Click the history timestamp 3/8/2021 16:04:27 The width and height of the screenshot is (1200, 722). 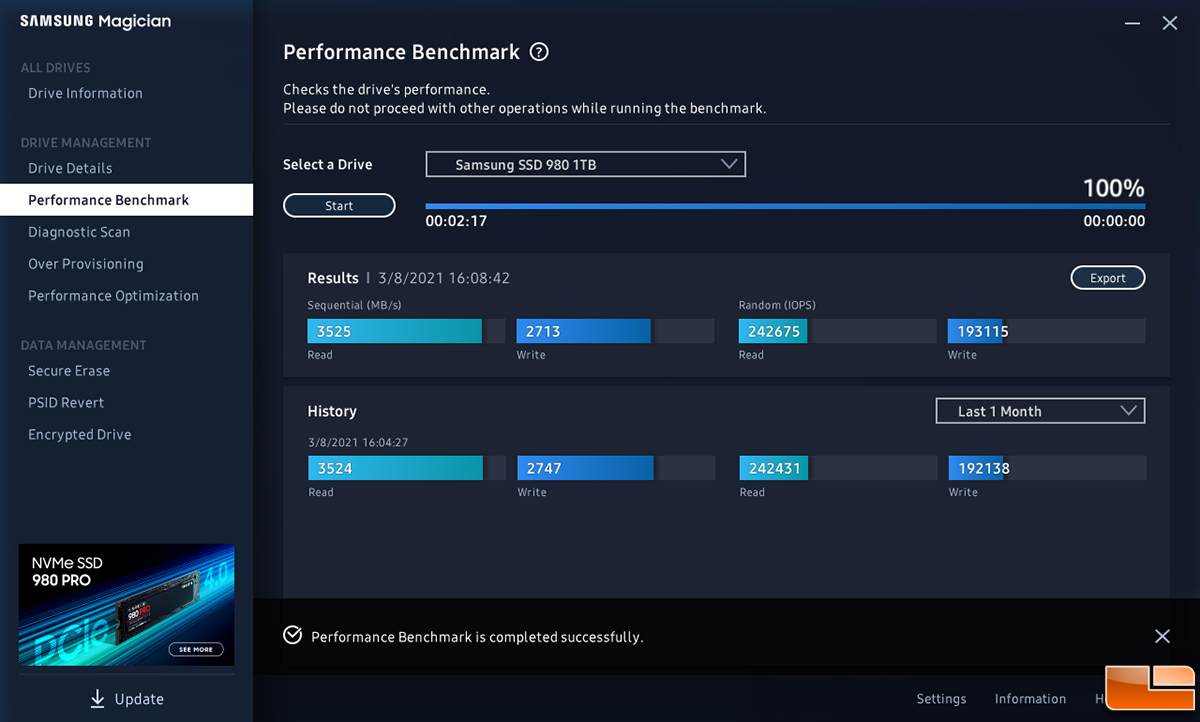(358, 442)
